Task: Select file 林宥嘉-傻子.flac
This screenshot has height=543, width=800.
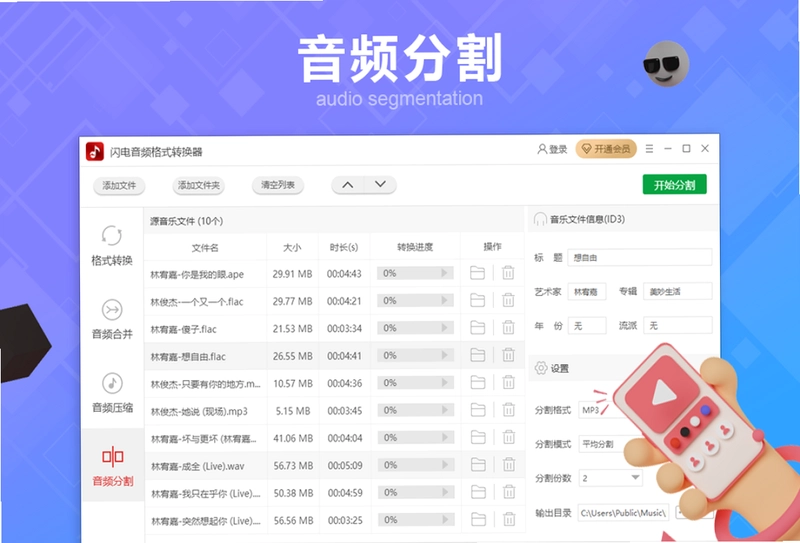Action: point(183,329)
